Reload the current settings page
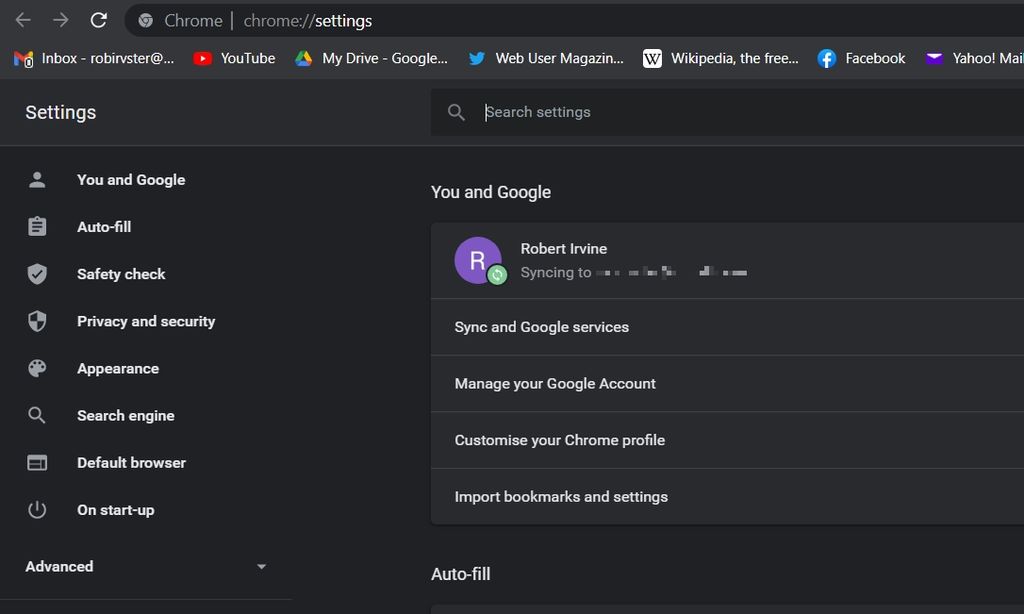Image resolution: width=1024 pixels, height=614 pixels. click(97, 20)
